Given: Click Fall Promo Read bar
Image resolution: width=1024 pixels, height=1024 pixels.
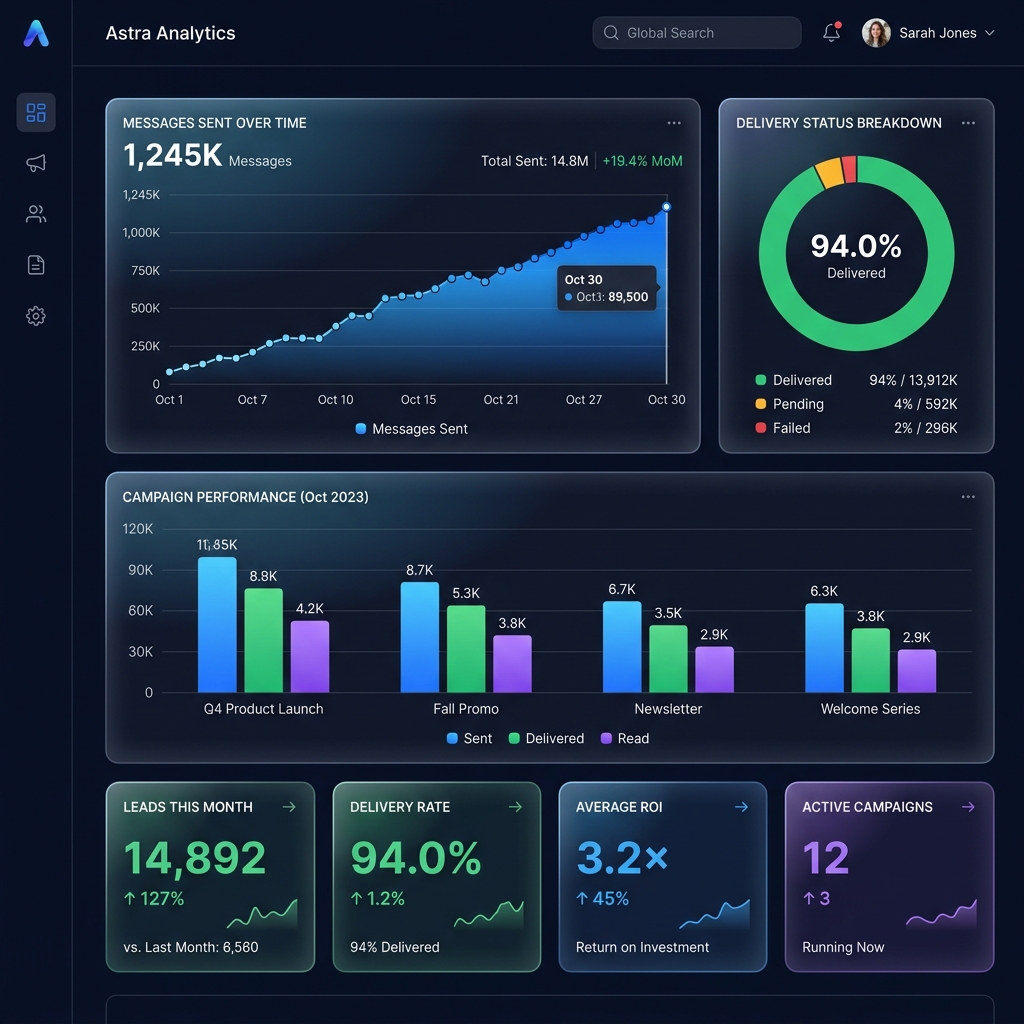Looking at the screenshot, I should pos(512,664).
